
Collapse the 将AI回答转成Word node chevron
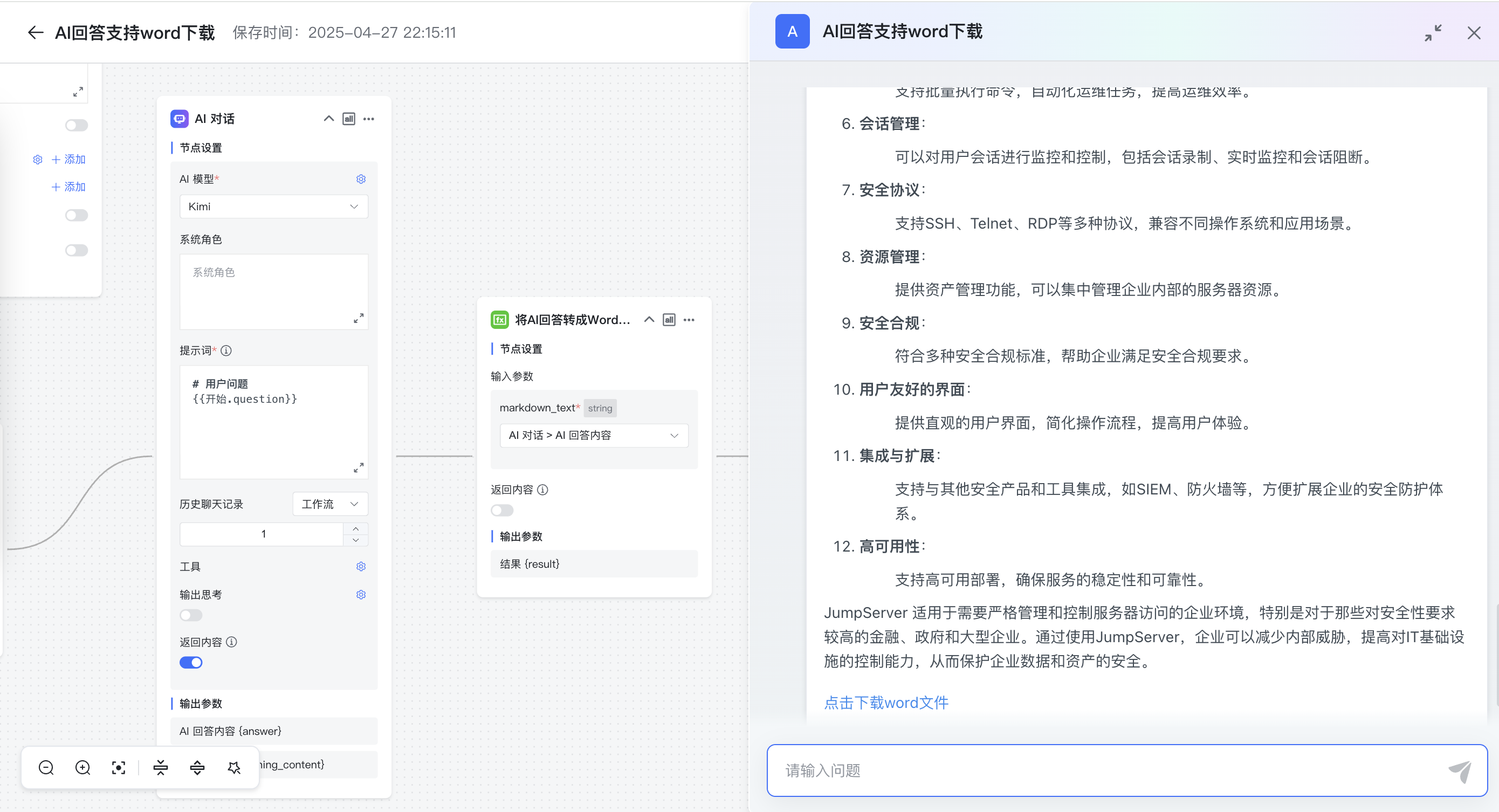click(649, 320)
